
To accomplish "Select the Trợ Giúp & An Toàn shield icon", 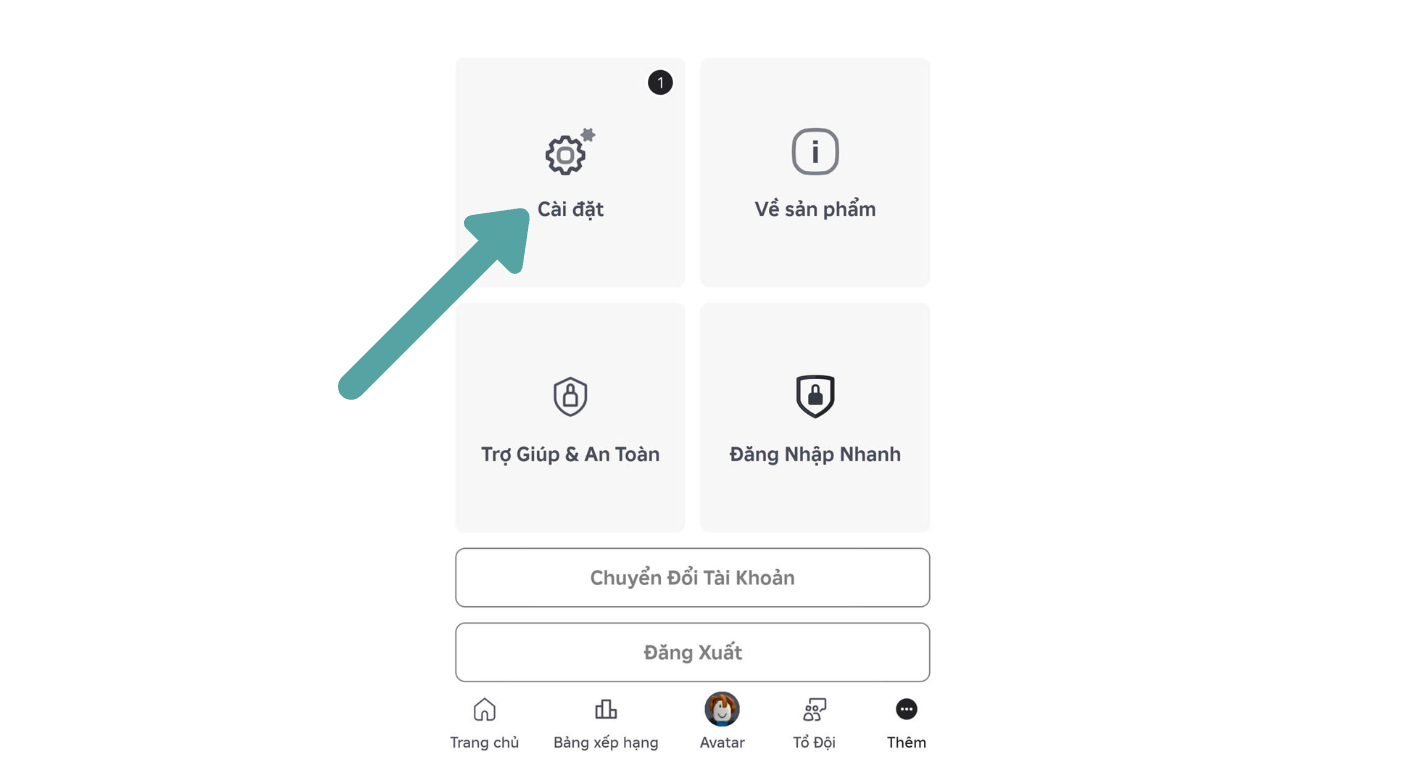I will point(570,397).
